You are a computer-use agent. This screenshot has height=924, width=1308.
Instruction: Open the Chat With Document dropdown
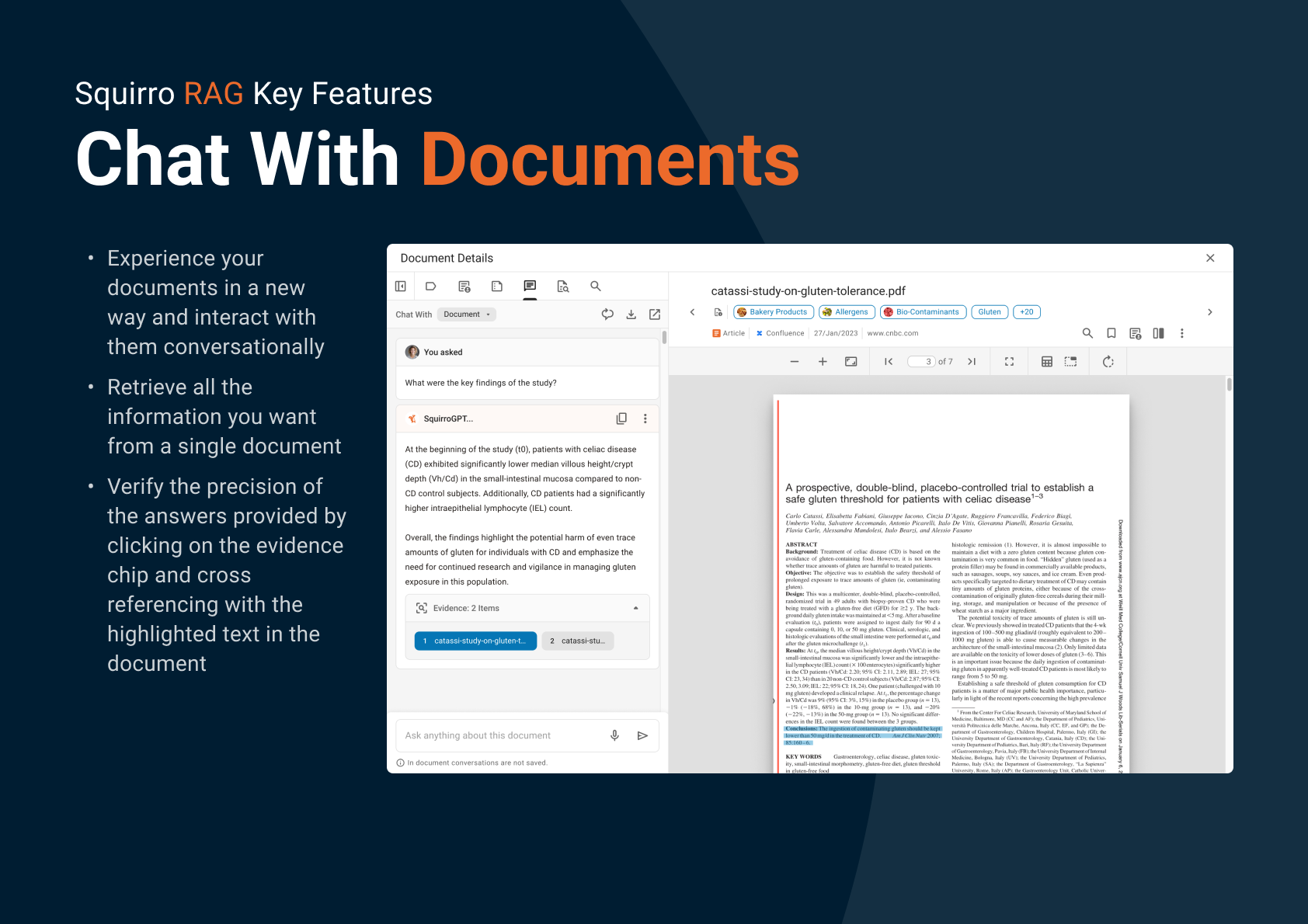(466, 314)
